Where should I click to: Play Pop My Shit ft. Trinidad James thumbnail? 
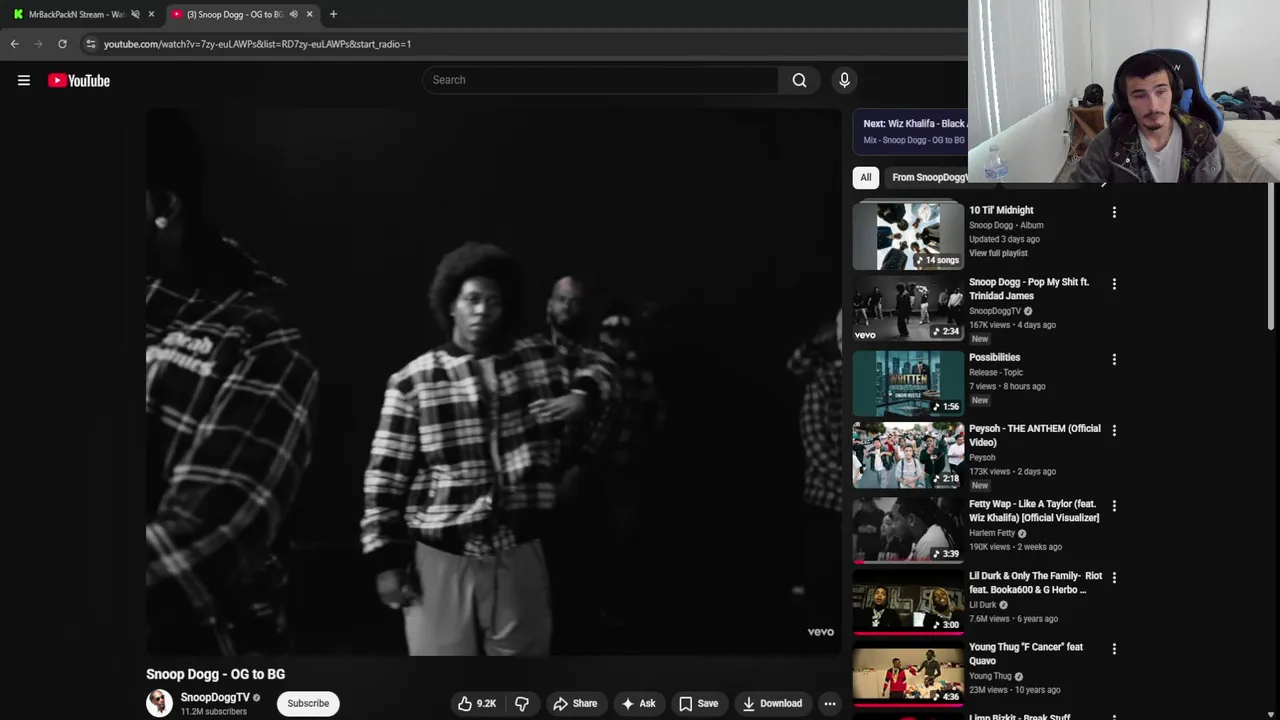(908, 310)
